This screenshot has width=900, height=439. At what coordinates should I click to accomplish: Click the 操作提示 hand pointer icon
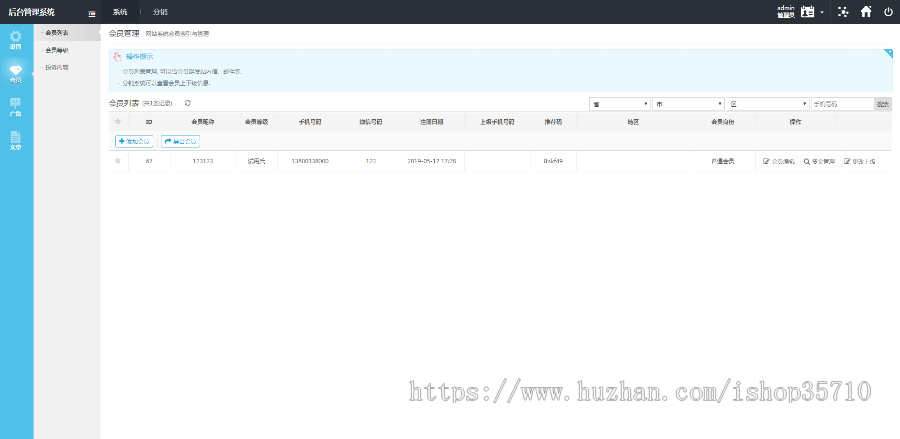(118, 57)
